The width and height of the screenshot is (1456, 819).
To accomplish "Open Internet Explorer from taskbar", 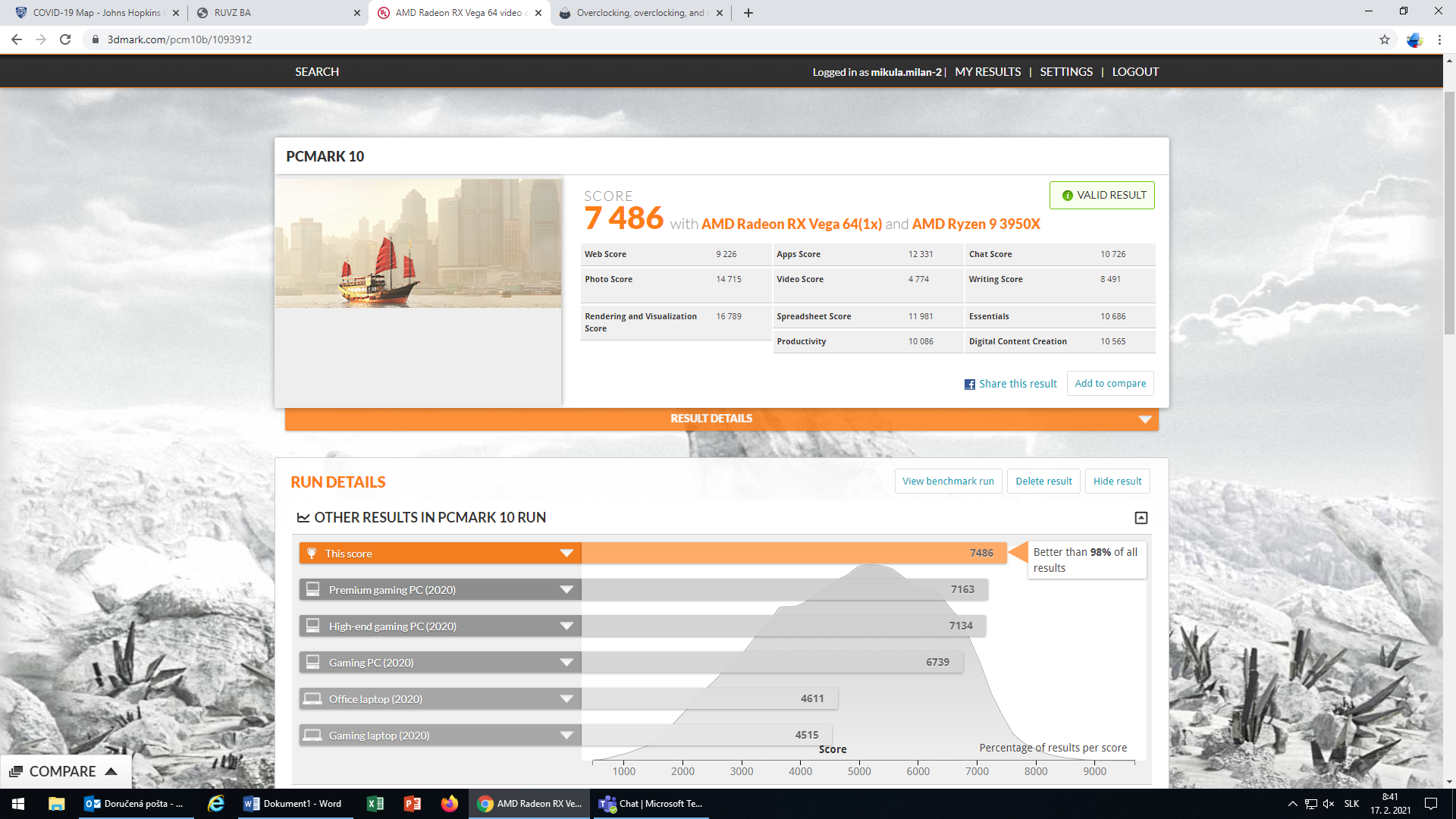I will coord(216,804).
